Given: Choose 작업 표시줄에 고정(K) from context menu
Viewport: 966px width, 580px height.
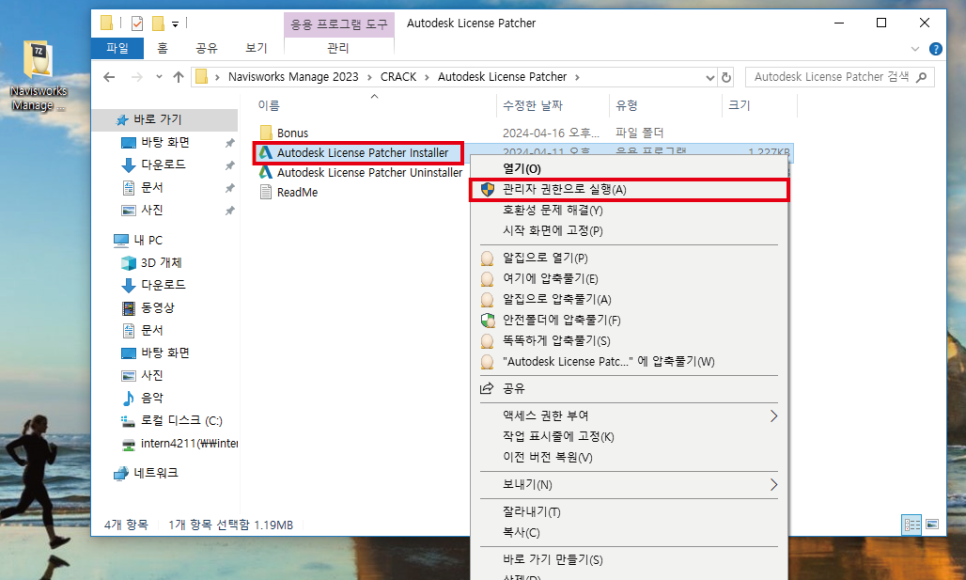Looking at the screenshot, I should tap(629, 436).
